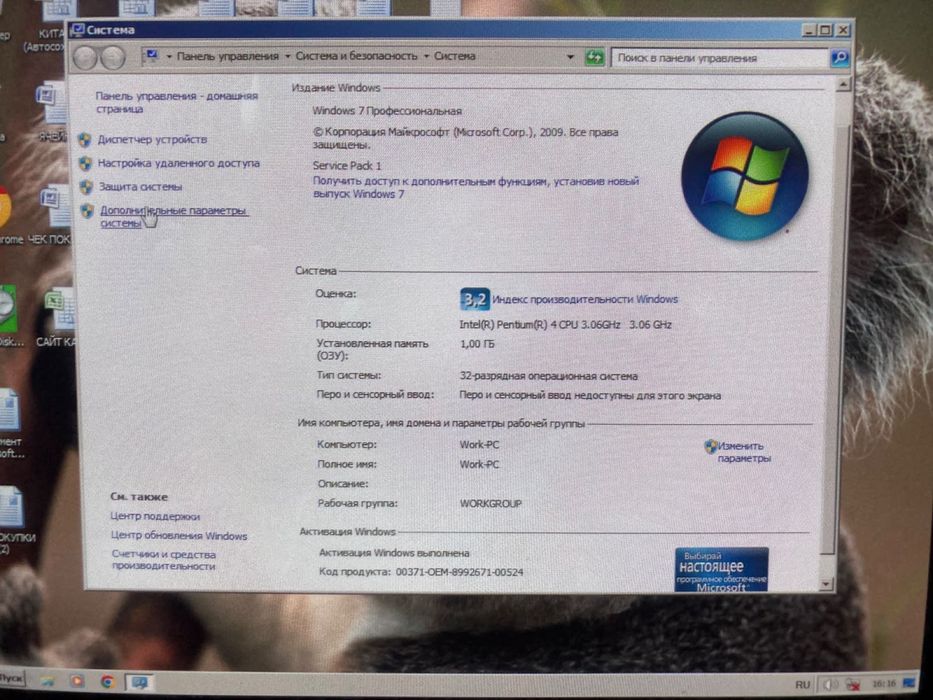The height and width of the screenshot is (700, 933).
Task: Click the show desktop button at taskbar end
Action: [909, 683]
